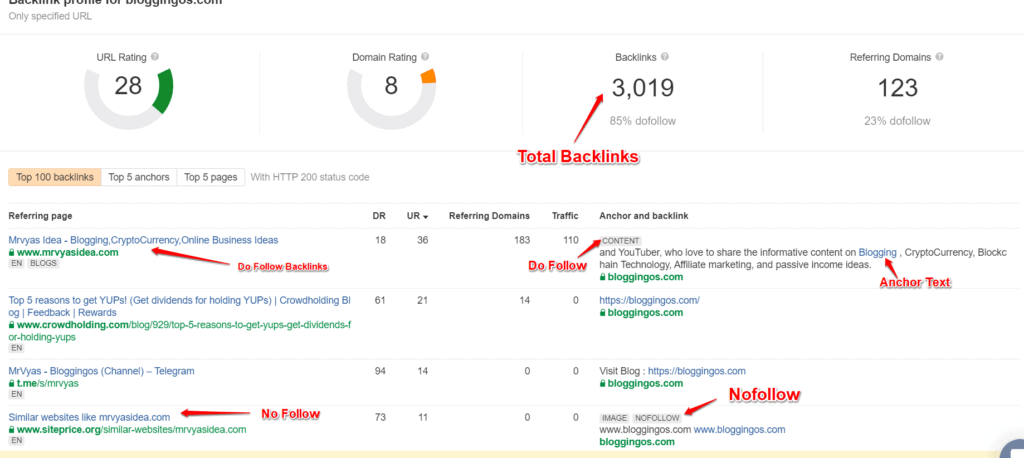
Task: Open the www.mrvyasidea.com URL link
Action: coord(67,252)
